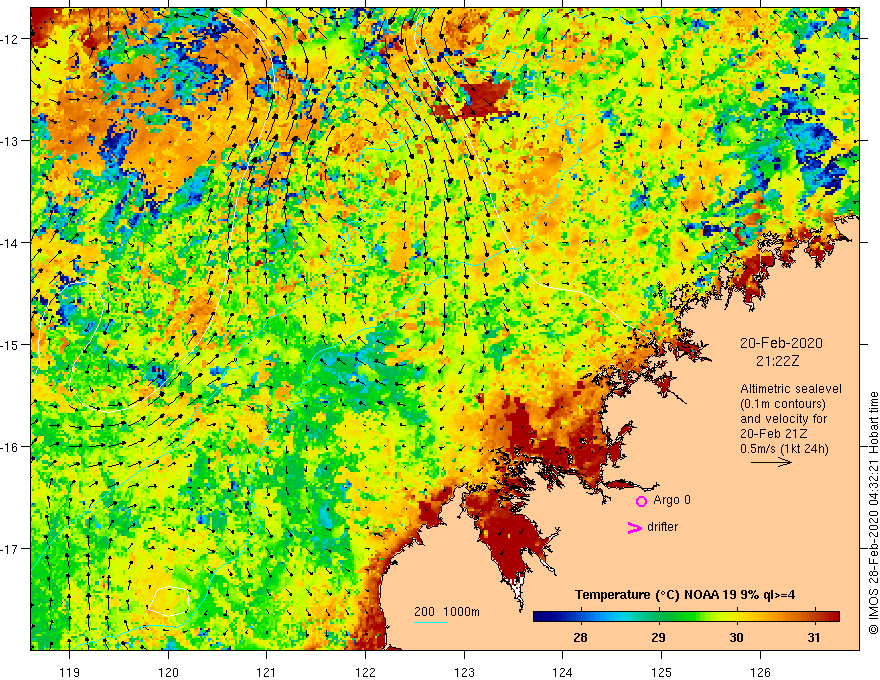This screenshot has width=880, height=680.
Task: Click the cyan 200 1000m contour line sample
Action: (430, 623)
